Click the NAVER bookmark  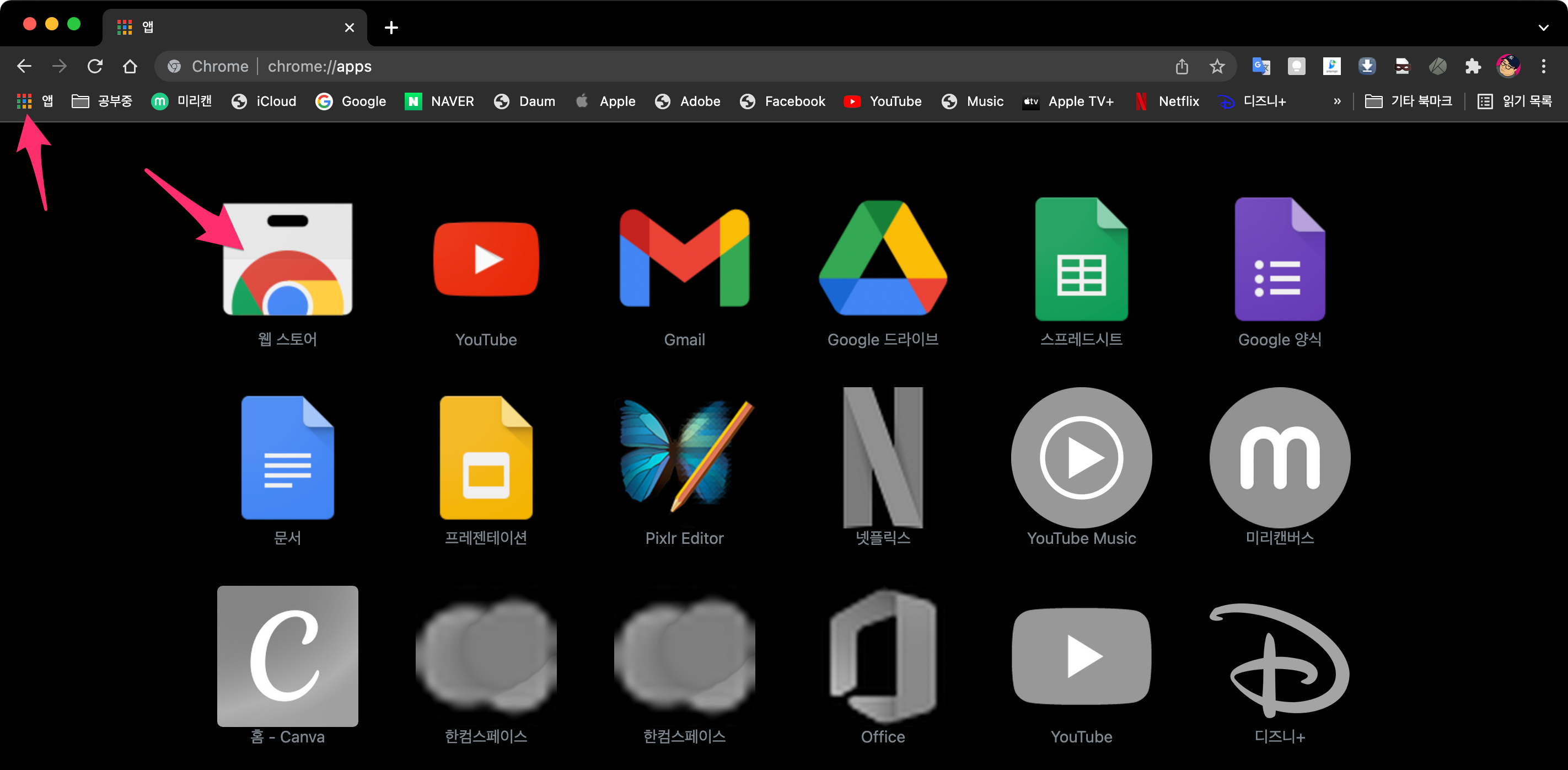(x=439, y=101)
